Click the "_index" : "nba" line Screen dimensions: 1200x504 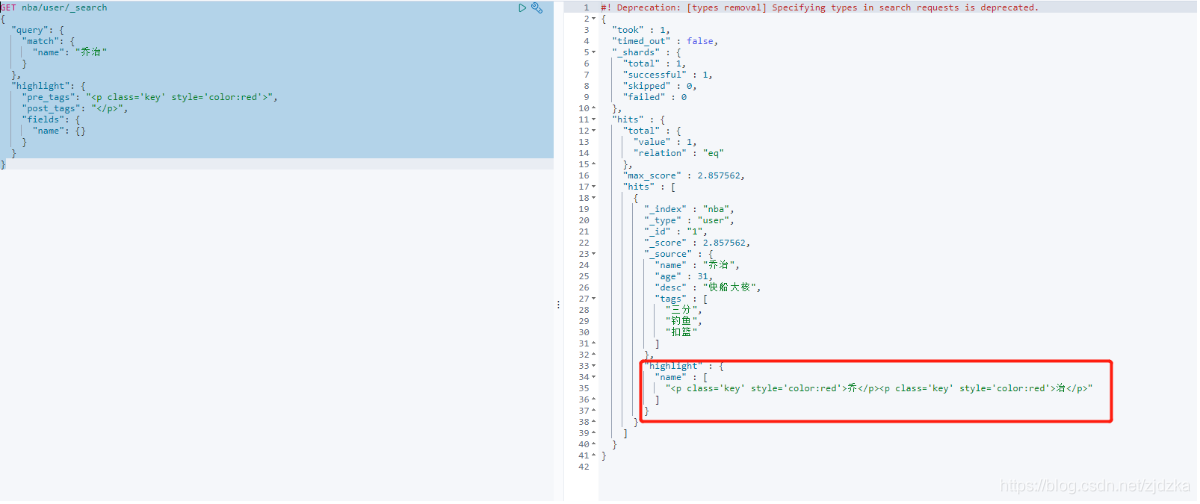690,209
